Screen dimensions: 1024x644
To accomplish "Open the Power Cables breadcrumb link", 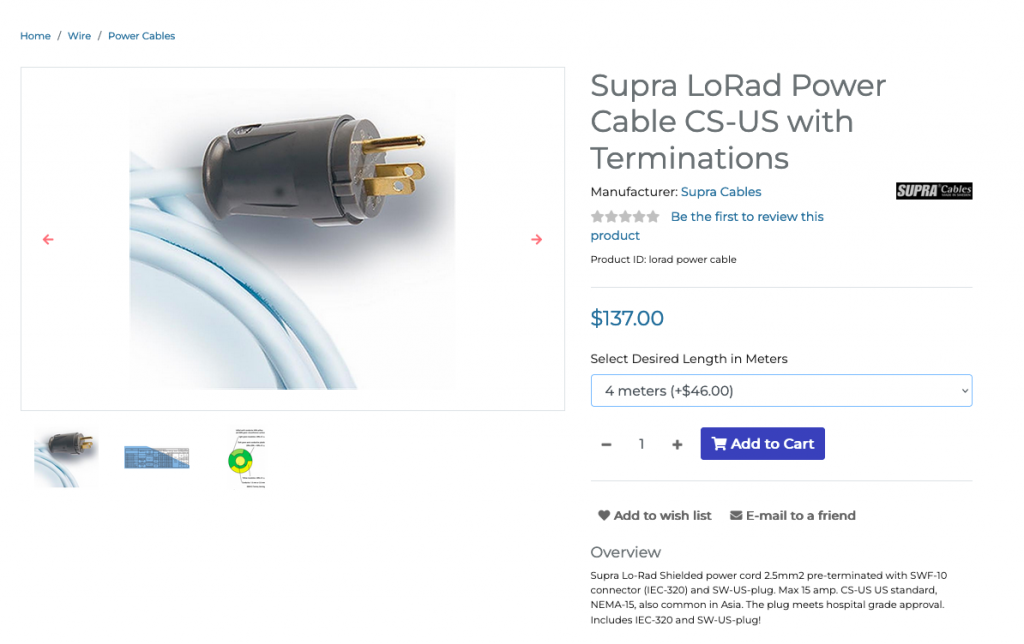I will point(142,36).
